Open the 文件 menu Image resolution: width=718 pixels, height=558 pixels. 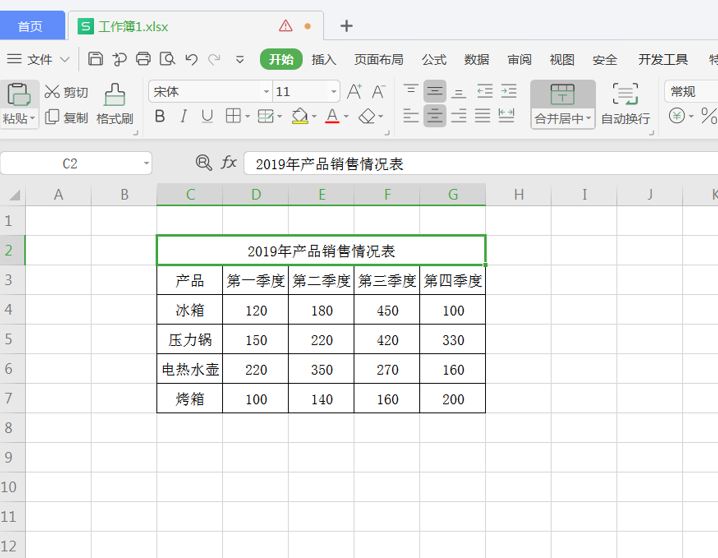(38, 60)
